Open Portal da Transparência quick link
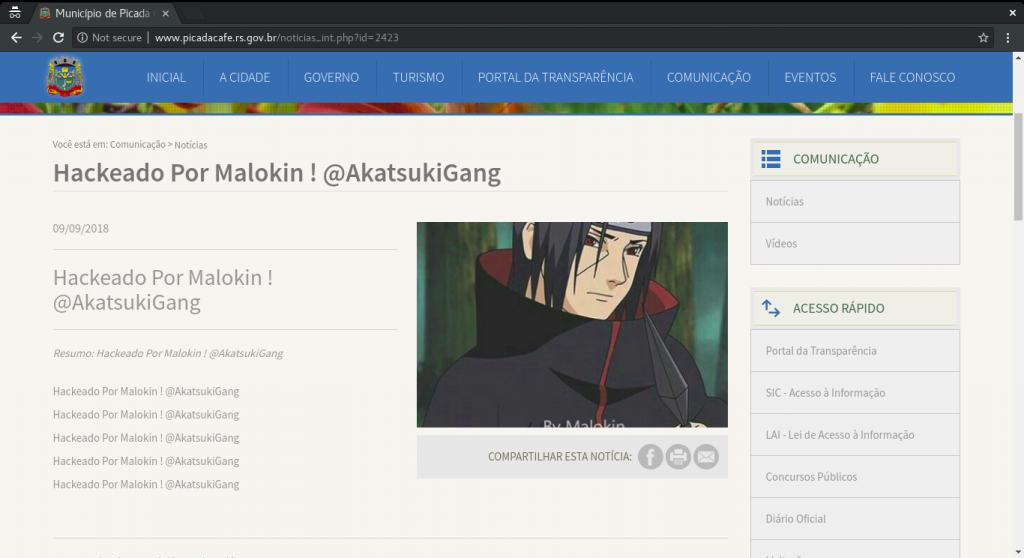 (855, 351)
